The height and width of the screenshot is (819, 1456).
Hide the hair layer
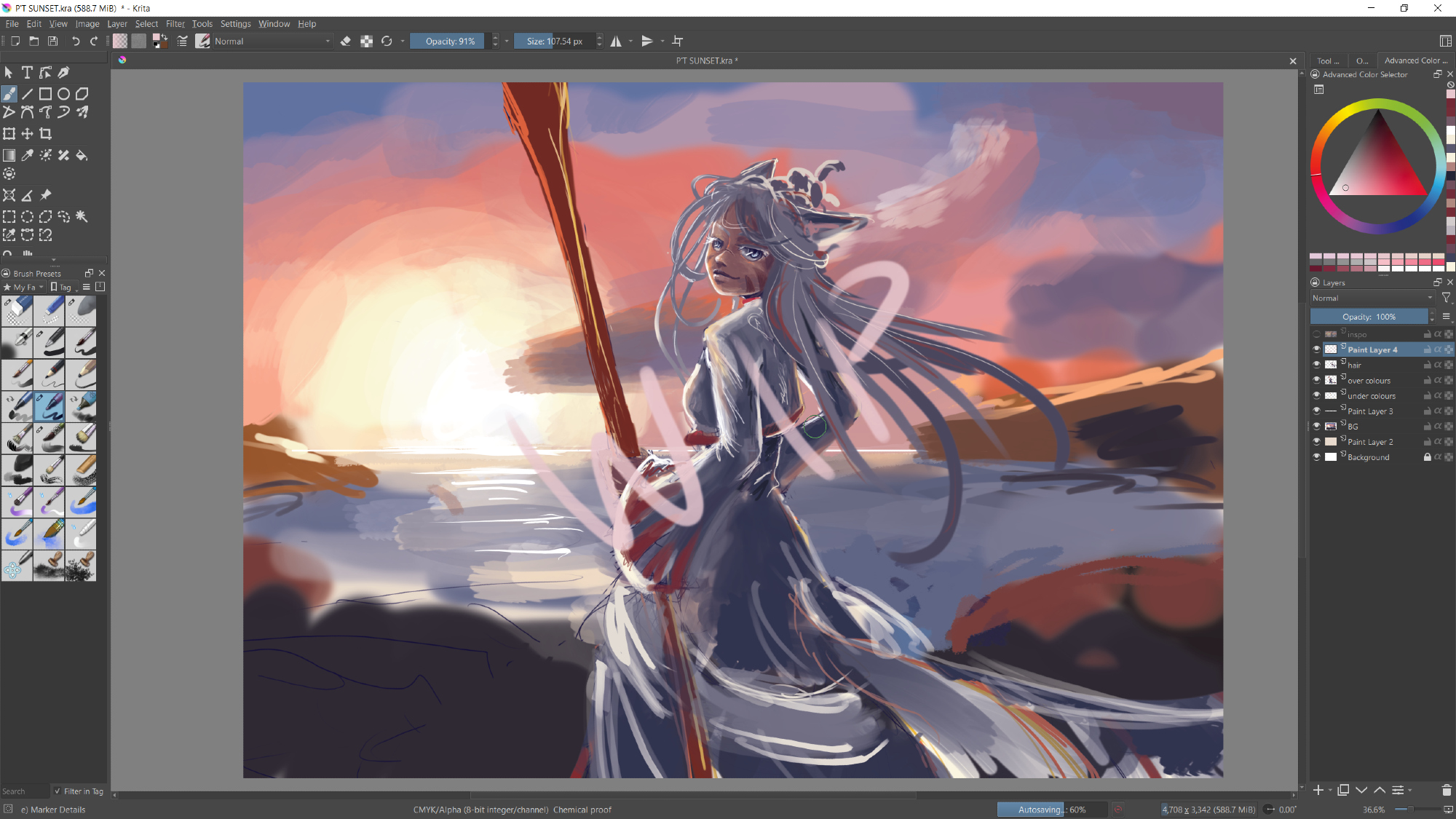(x=1316, y=365)
